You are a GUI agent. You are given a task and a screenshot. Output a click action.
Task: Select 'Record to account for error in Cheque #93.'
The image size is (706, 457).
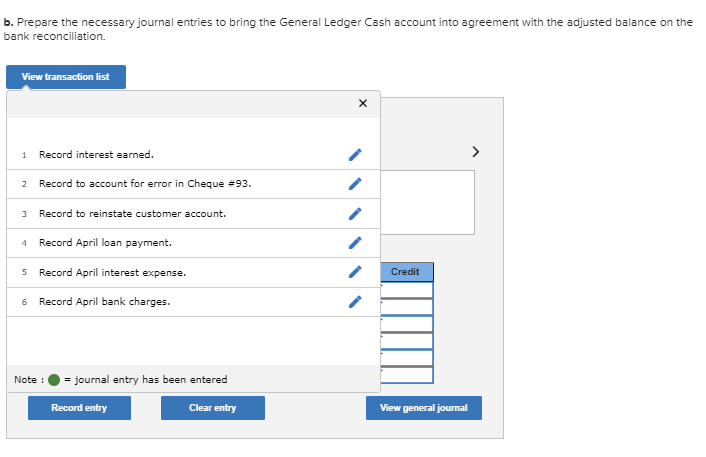pyautogui.click(x=145, y=184)
